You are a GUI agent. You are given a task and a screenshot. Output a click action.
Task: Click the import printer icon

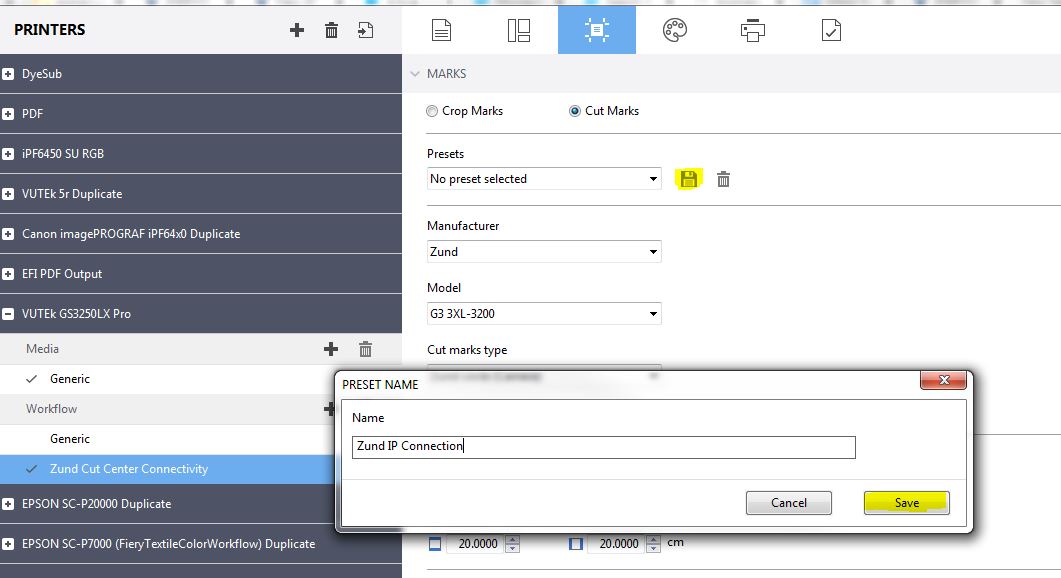pos(365,30)
